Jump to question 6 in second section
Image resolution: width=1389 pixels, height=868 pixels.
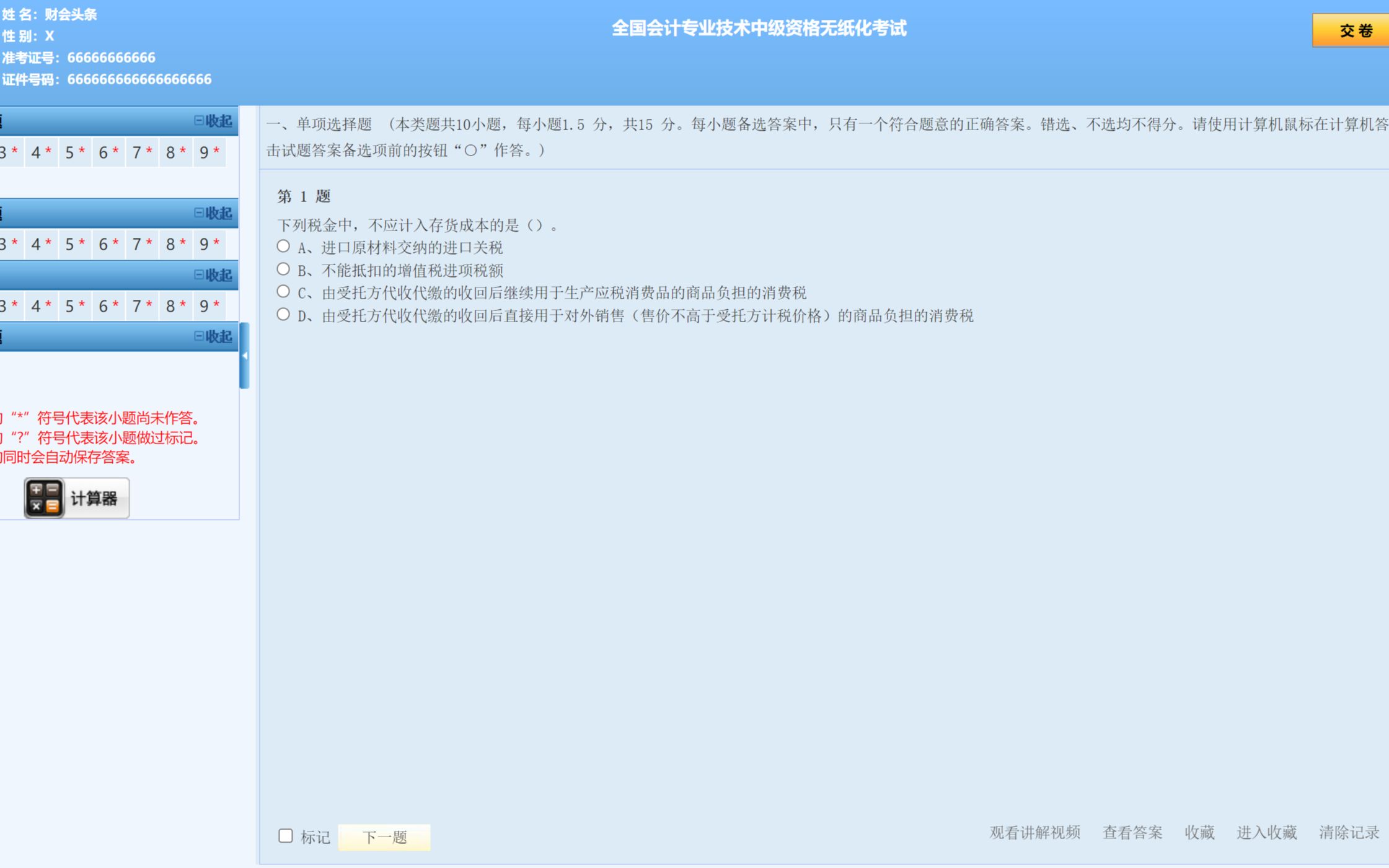click(x=108, y=245)
